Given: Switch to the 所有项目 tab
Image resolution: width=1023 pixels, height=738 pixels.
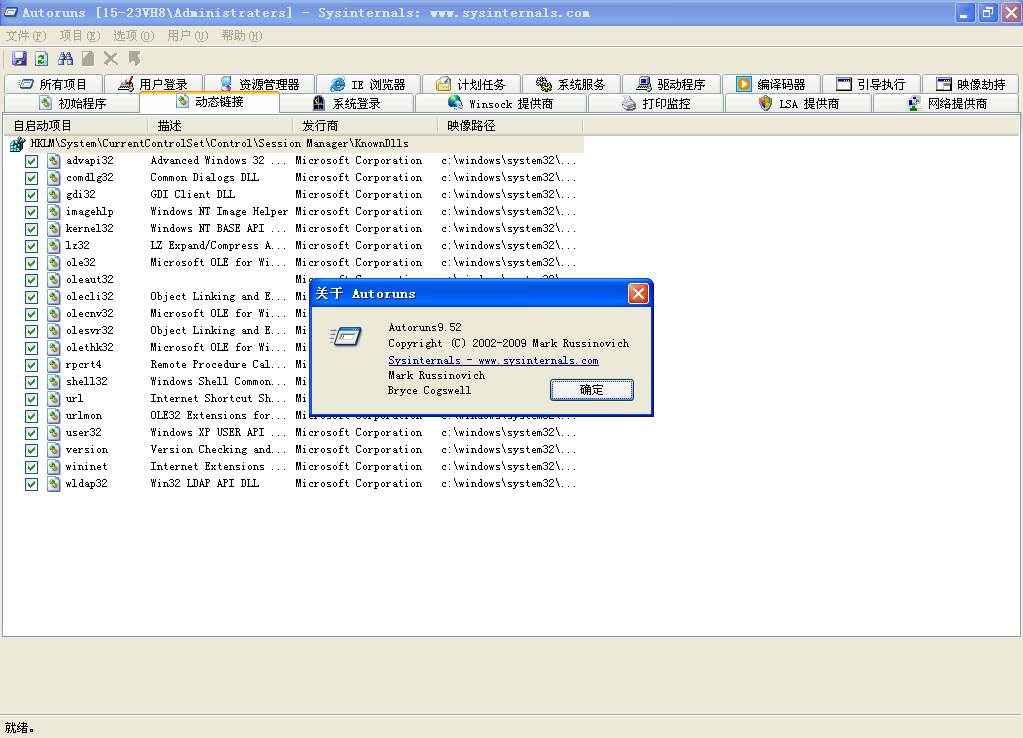Looking at the screenshot, I should tap(53, 84).
